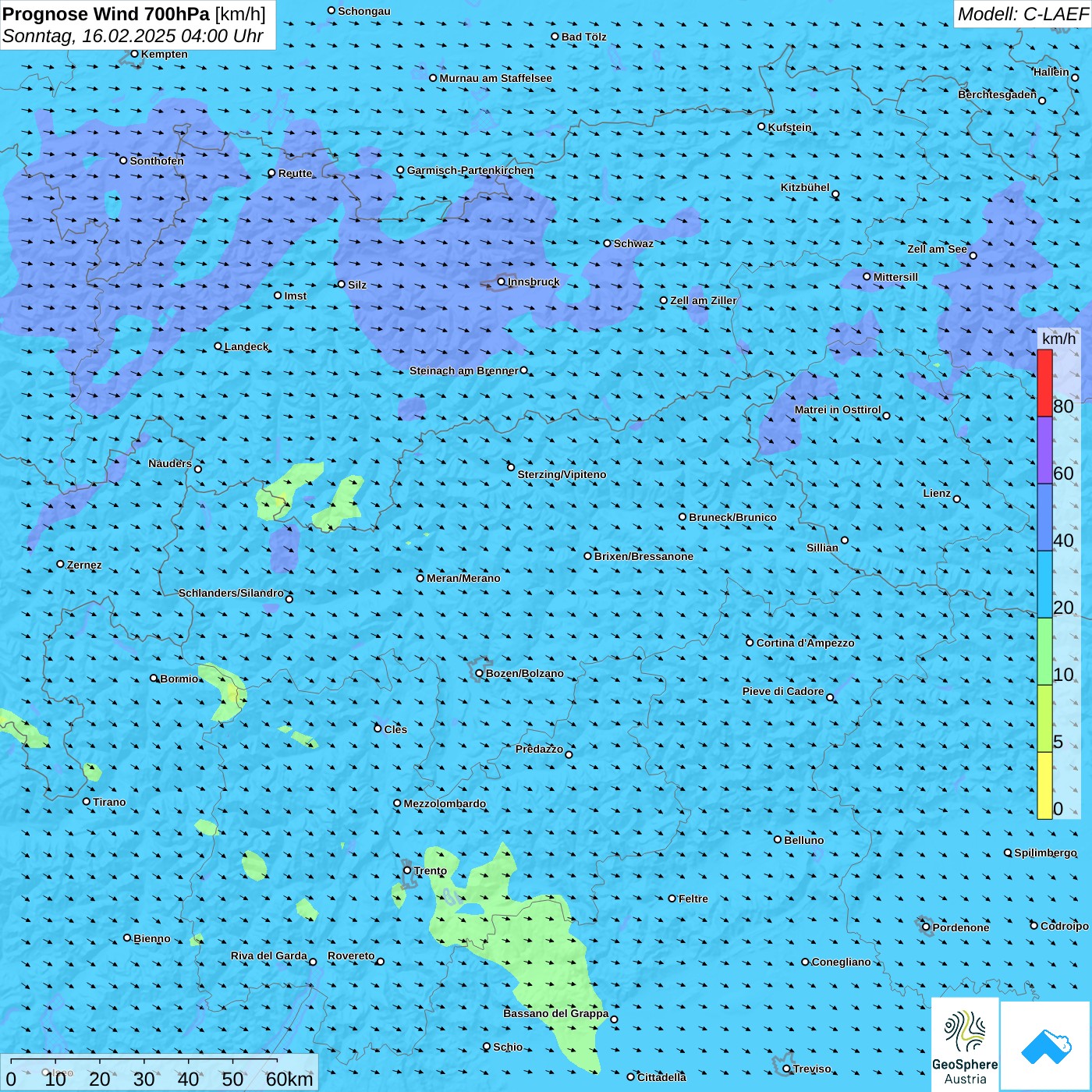Click the 'Reutte' label
This screenshot has height=1092, width=1092.
coord(296,173)
